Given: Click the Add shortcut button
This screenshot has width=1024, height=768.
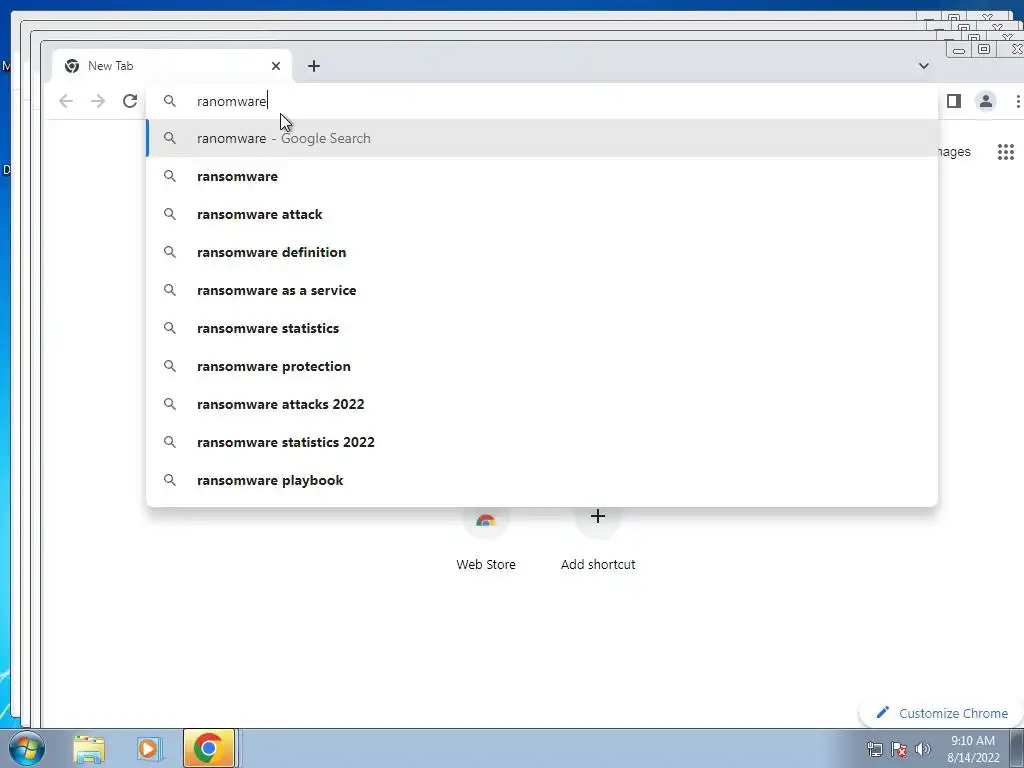Looking at the screenshot, I should pos(598,542).
